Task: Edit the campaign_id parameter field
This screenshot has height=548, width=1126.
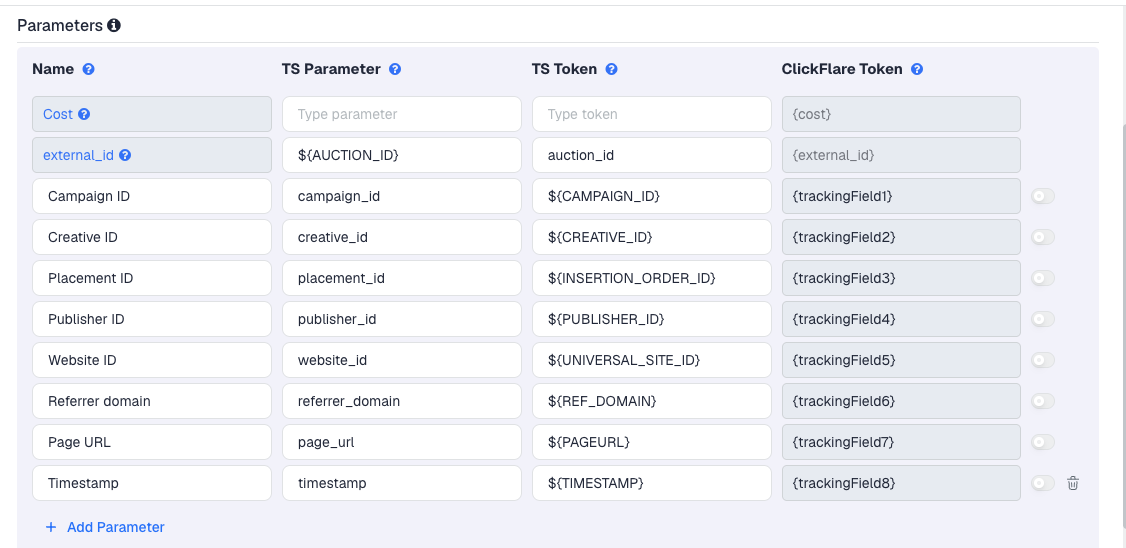Action: (x=401, y=196)
